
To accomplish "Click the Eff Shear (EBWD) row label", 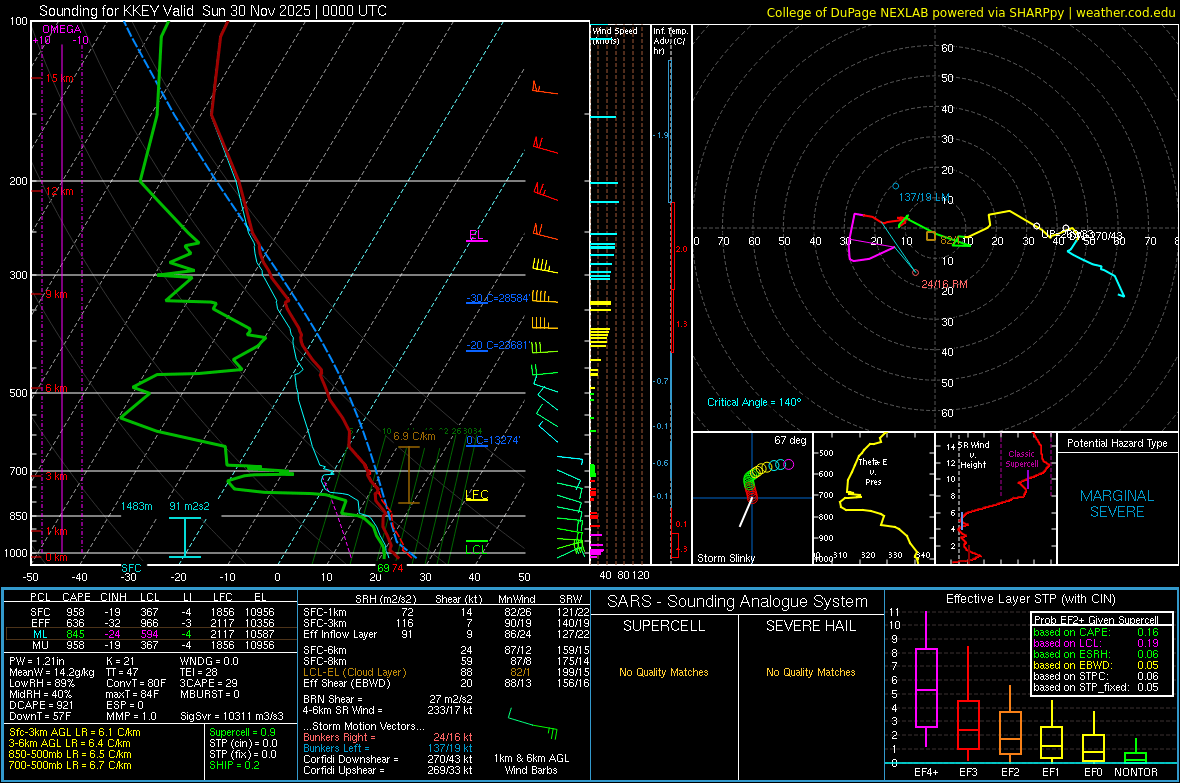I will tap(347, 684).
